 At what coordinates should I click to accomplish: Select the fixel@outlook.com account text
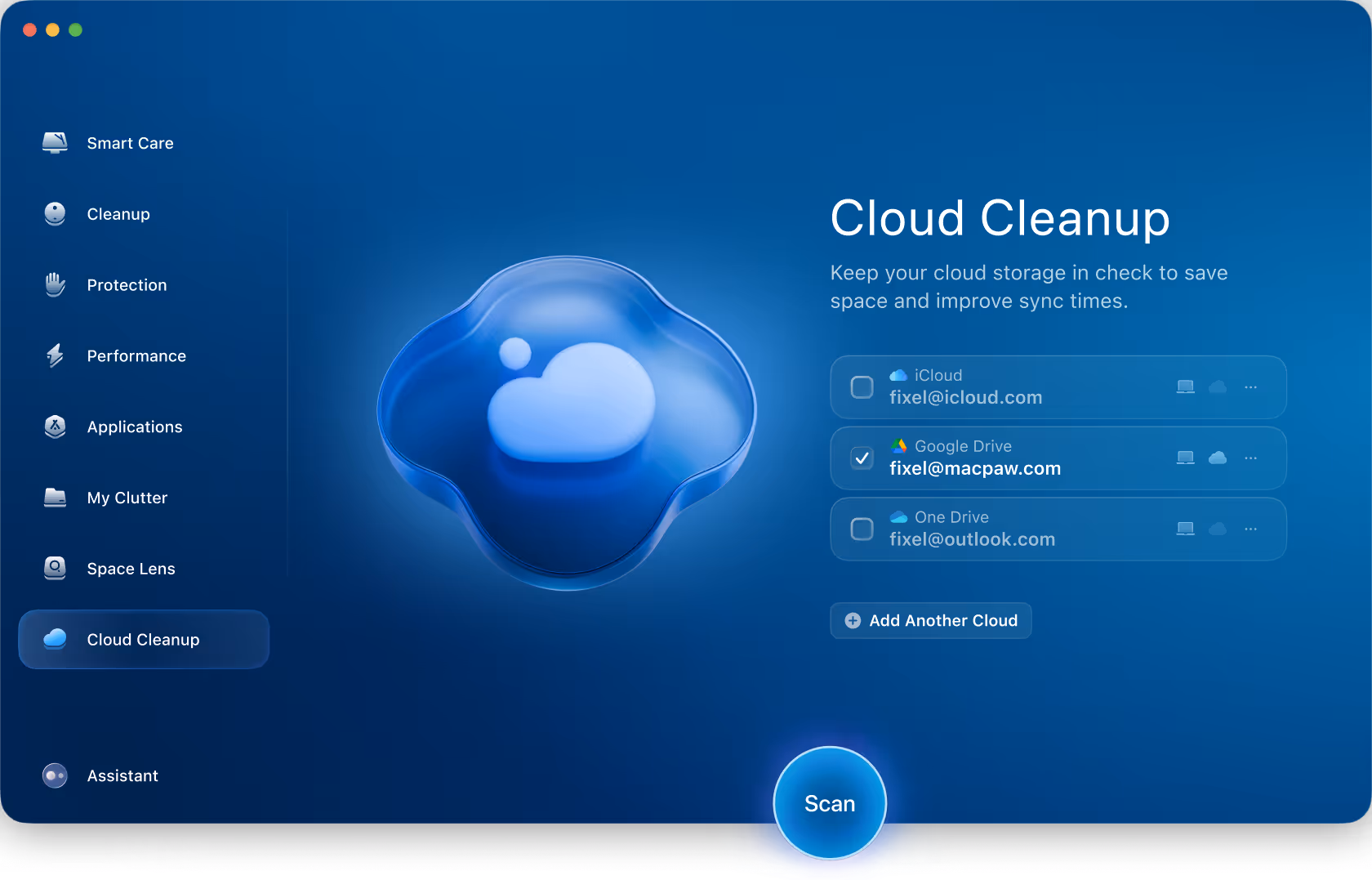(x=972, y=540)
